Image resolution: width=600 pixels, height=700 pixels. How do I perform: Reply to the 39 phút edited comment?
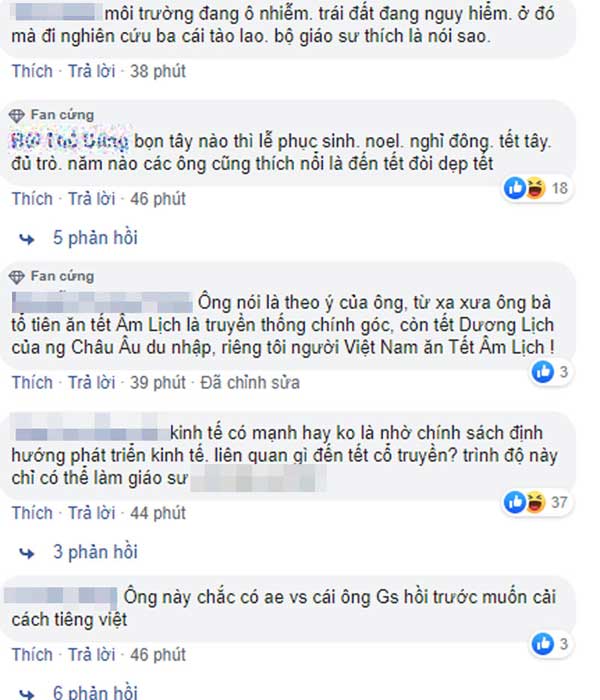point(92,383)
